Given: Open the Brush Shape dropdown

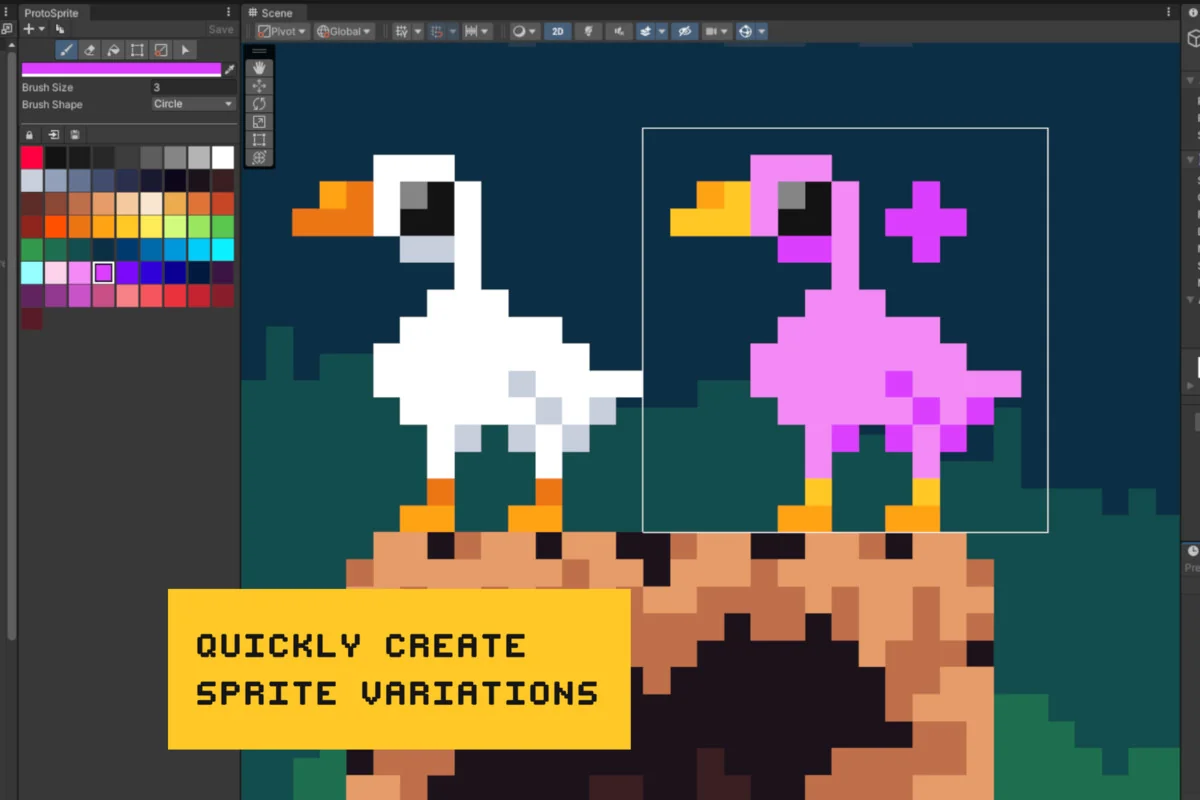Looking at the screenshot, I should [193, 104].
